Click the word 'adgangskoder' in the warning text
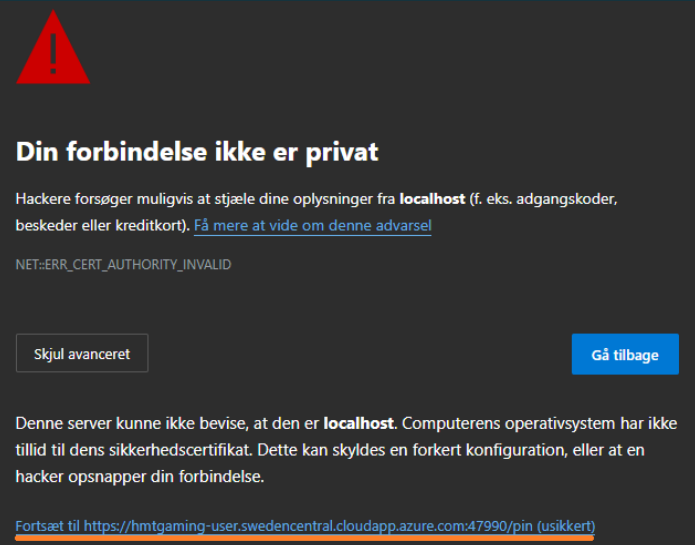 [566, 199]
